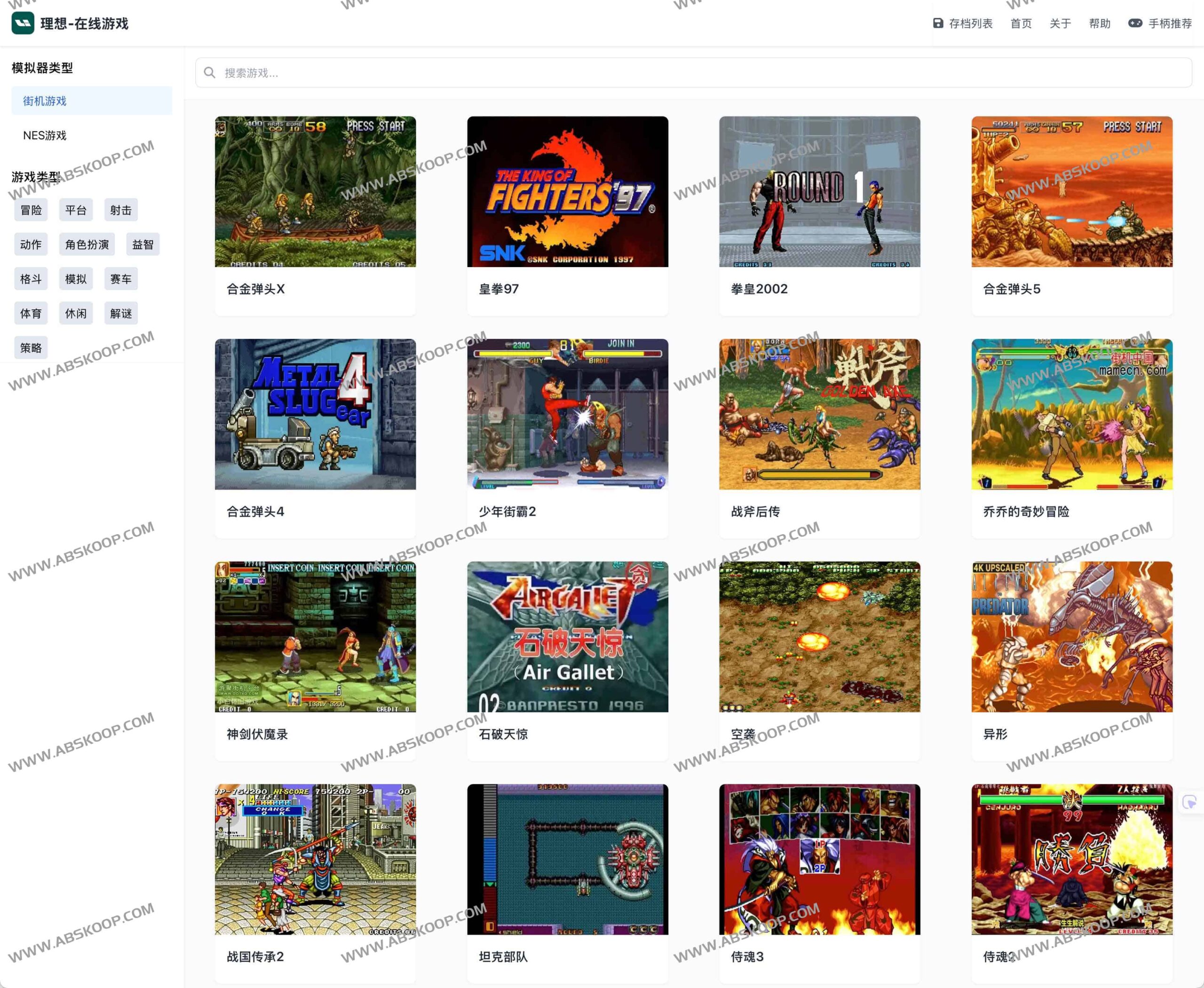Click the 拳皇2002 game title
The width and height of the screenshot is (1204, 988).
pyautogui.click(x=759, y=289)
